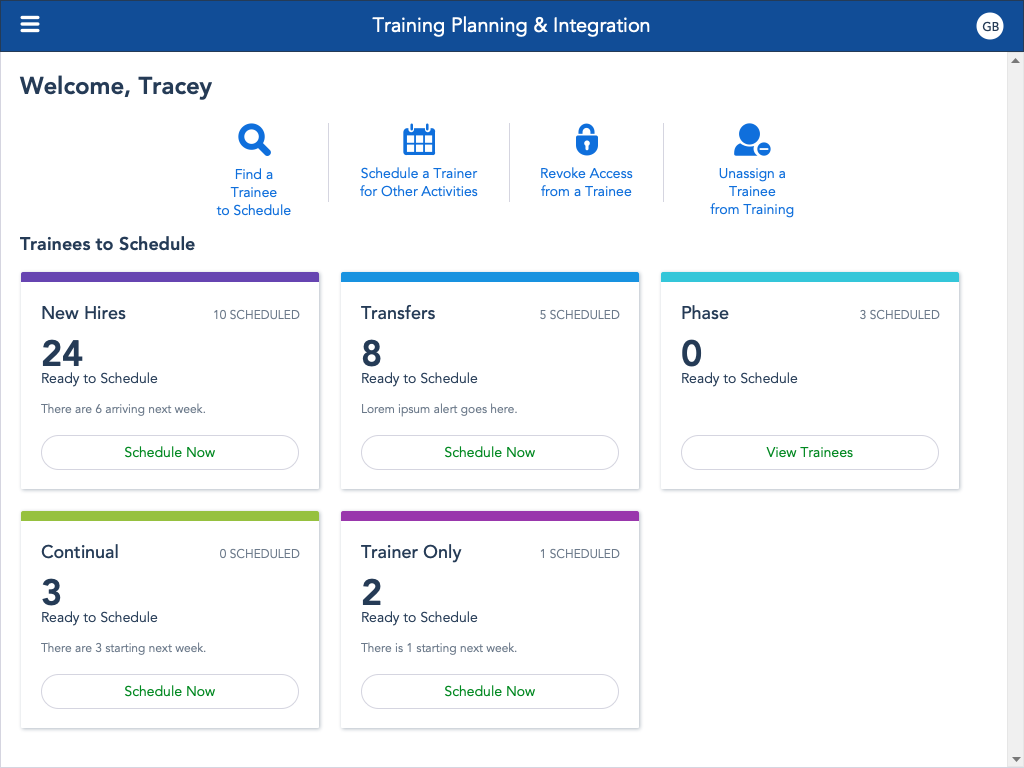Click the magnifying glass search icon
This screenshot has width=1024, height=768.
coord(254,140)
